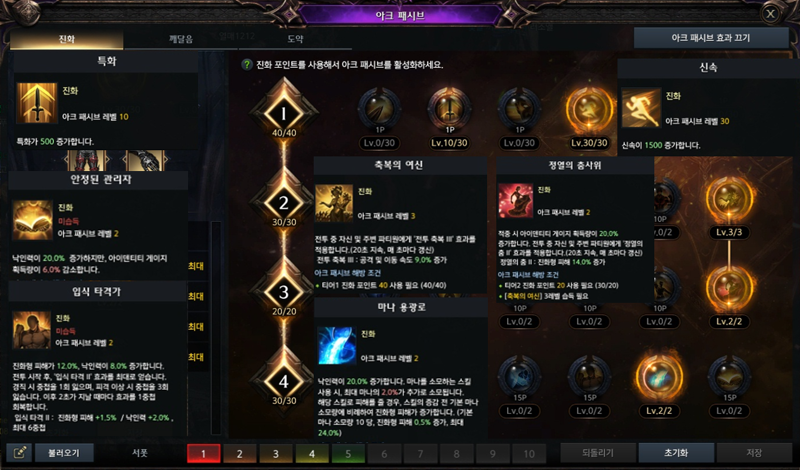Select the 신속 node at Lv.30/30

tap(589, 110)
